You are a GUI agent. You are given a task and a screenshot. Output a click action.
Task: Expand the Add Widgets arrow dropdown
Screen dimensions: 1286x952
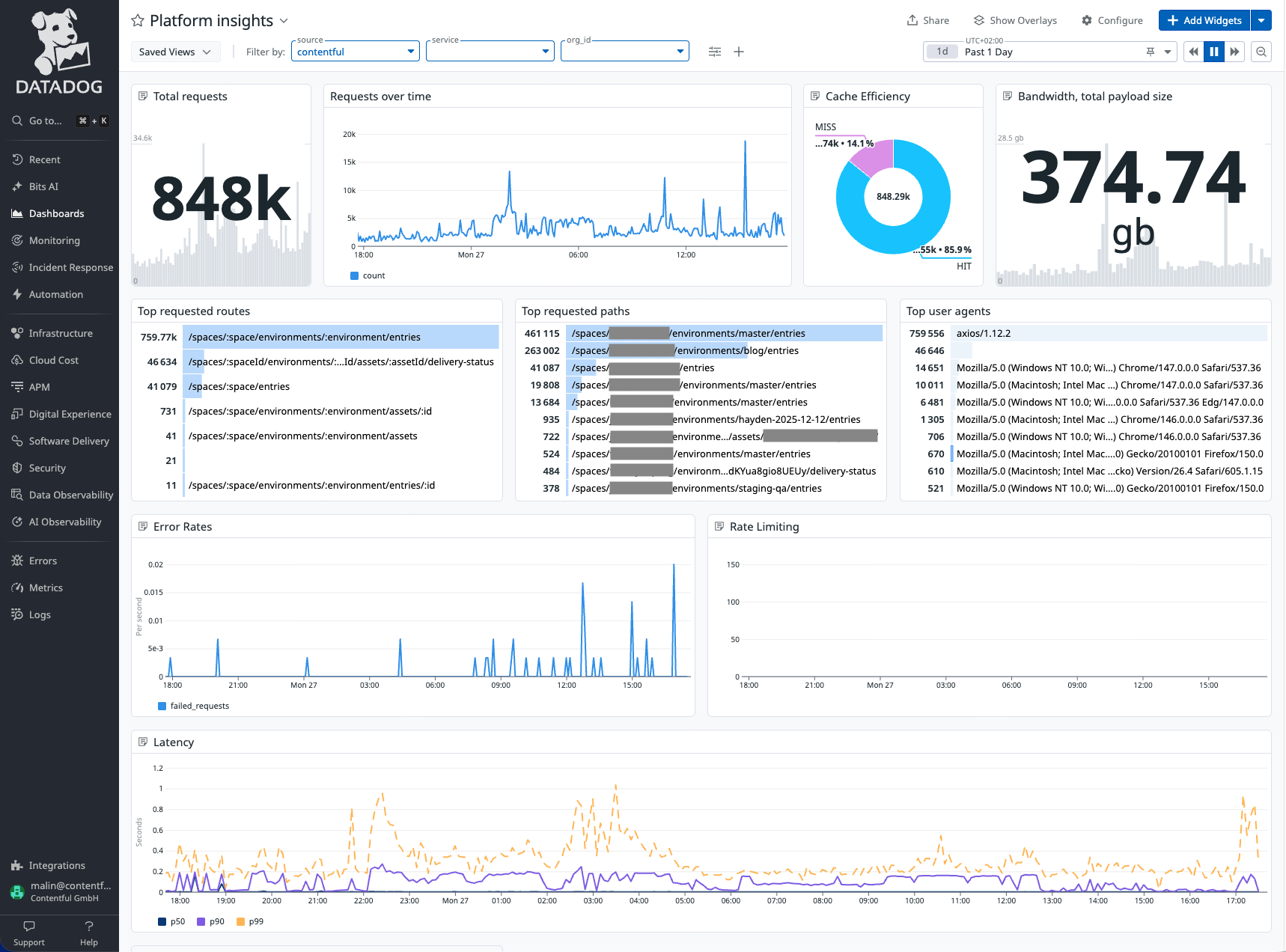pyautogui.click(x=1261, y=20)
